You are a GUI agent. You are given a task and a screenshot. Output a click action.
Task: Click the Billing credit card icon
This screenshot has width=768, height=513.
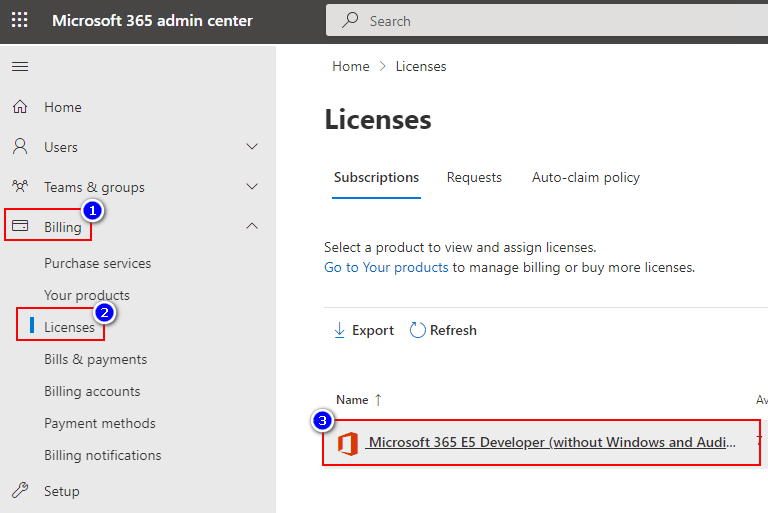(20, 226)
